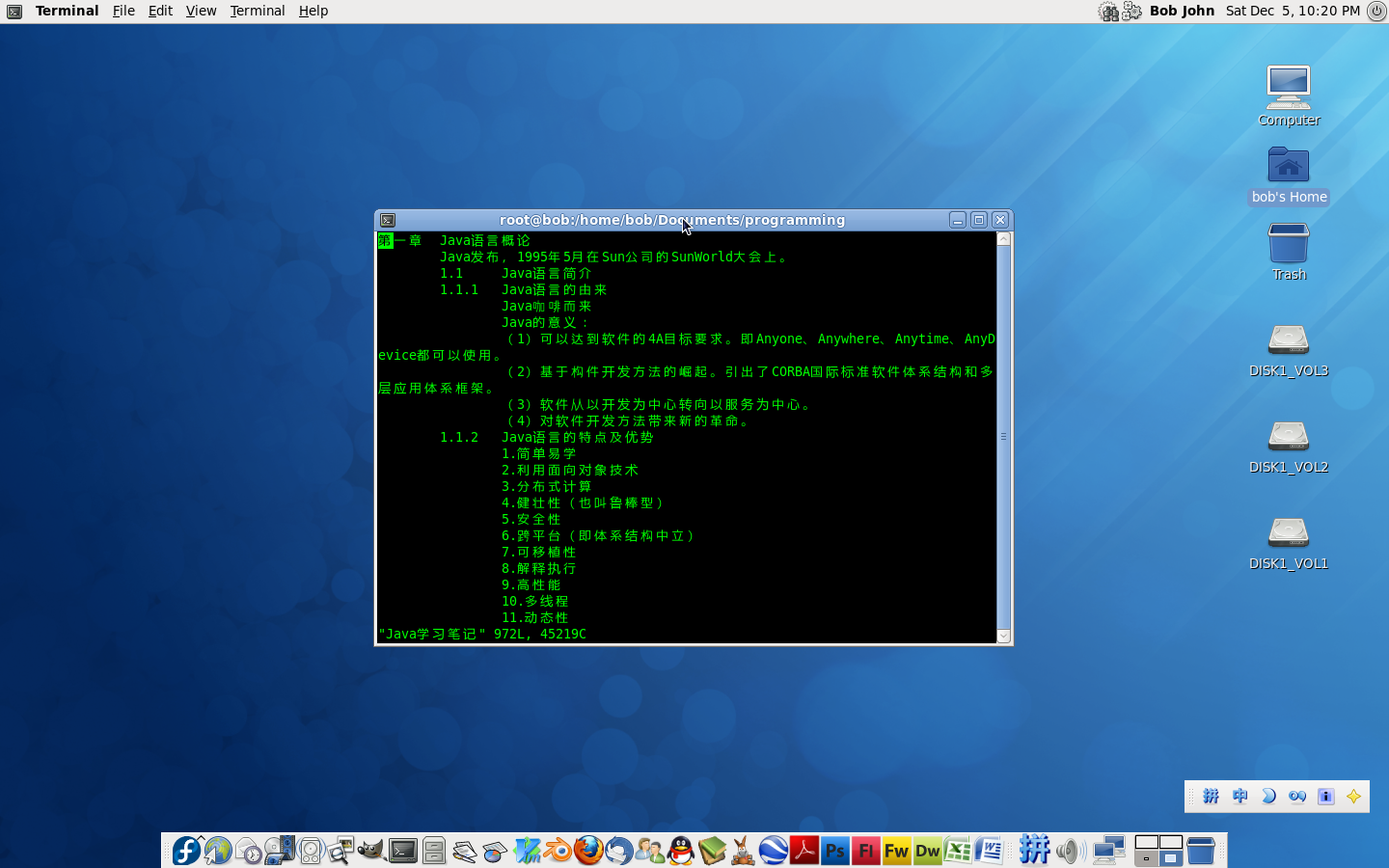Toggle Pinyin mode in floating input toolbar
Screen dimensions: 1389x868
click(x=1211, y=796)
